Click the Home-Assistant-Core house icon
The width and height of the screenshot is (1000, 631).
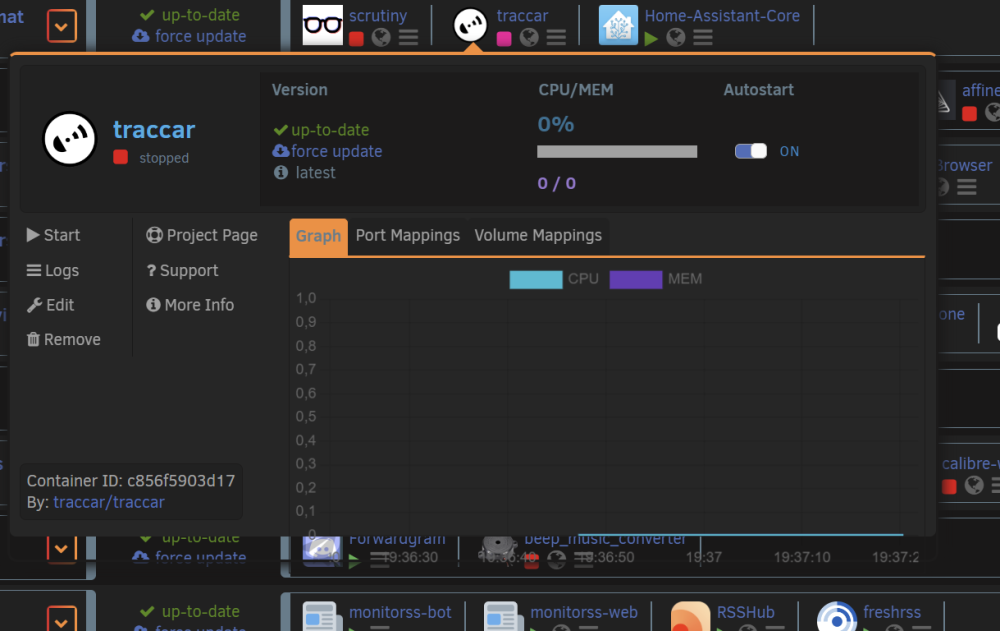pyautogui.click(x=618, y=25)
